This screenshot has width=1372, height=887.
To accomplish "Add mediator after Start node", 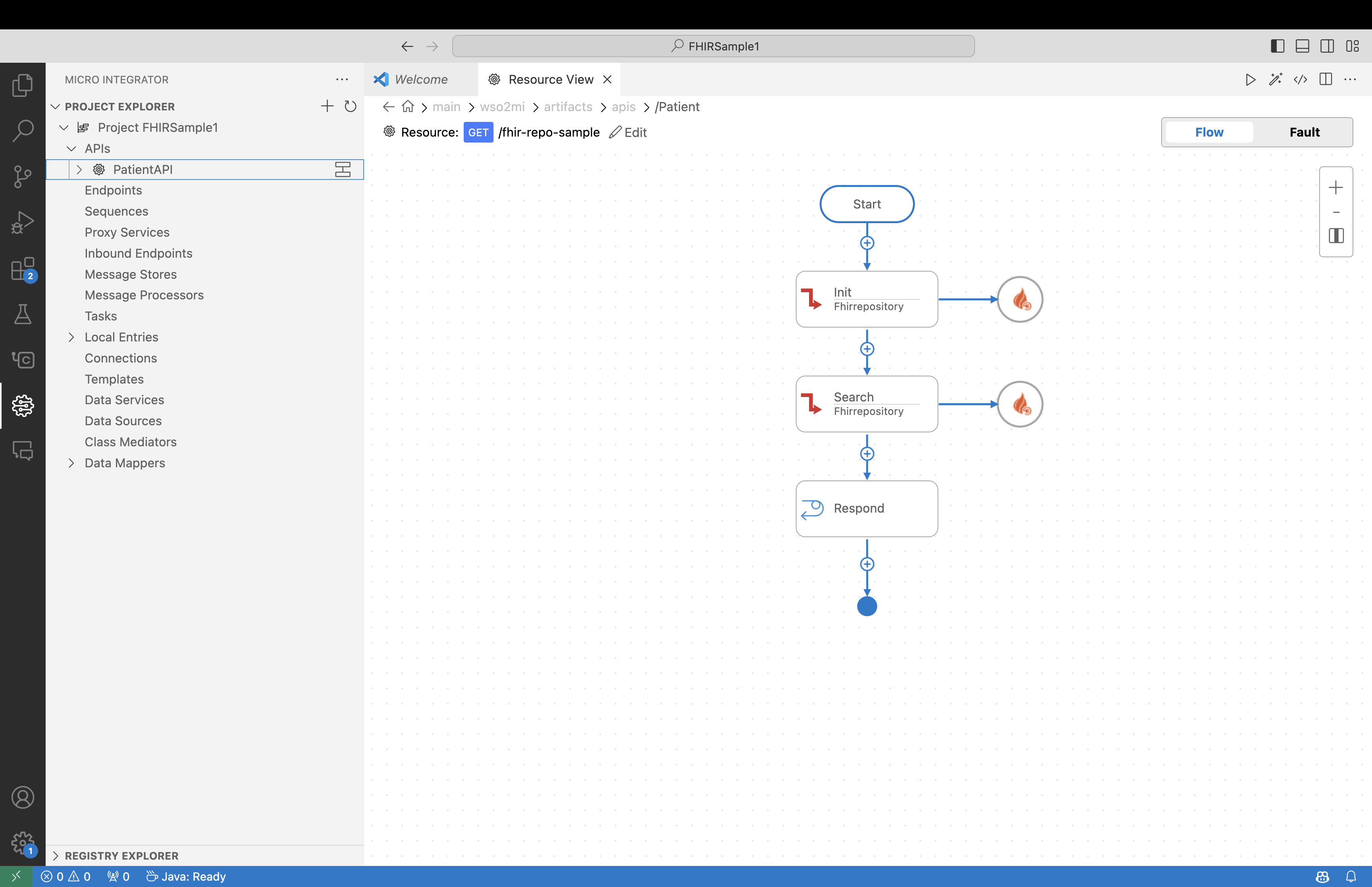I will 867,243.
